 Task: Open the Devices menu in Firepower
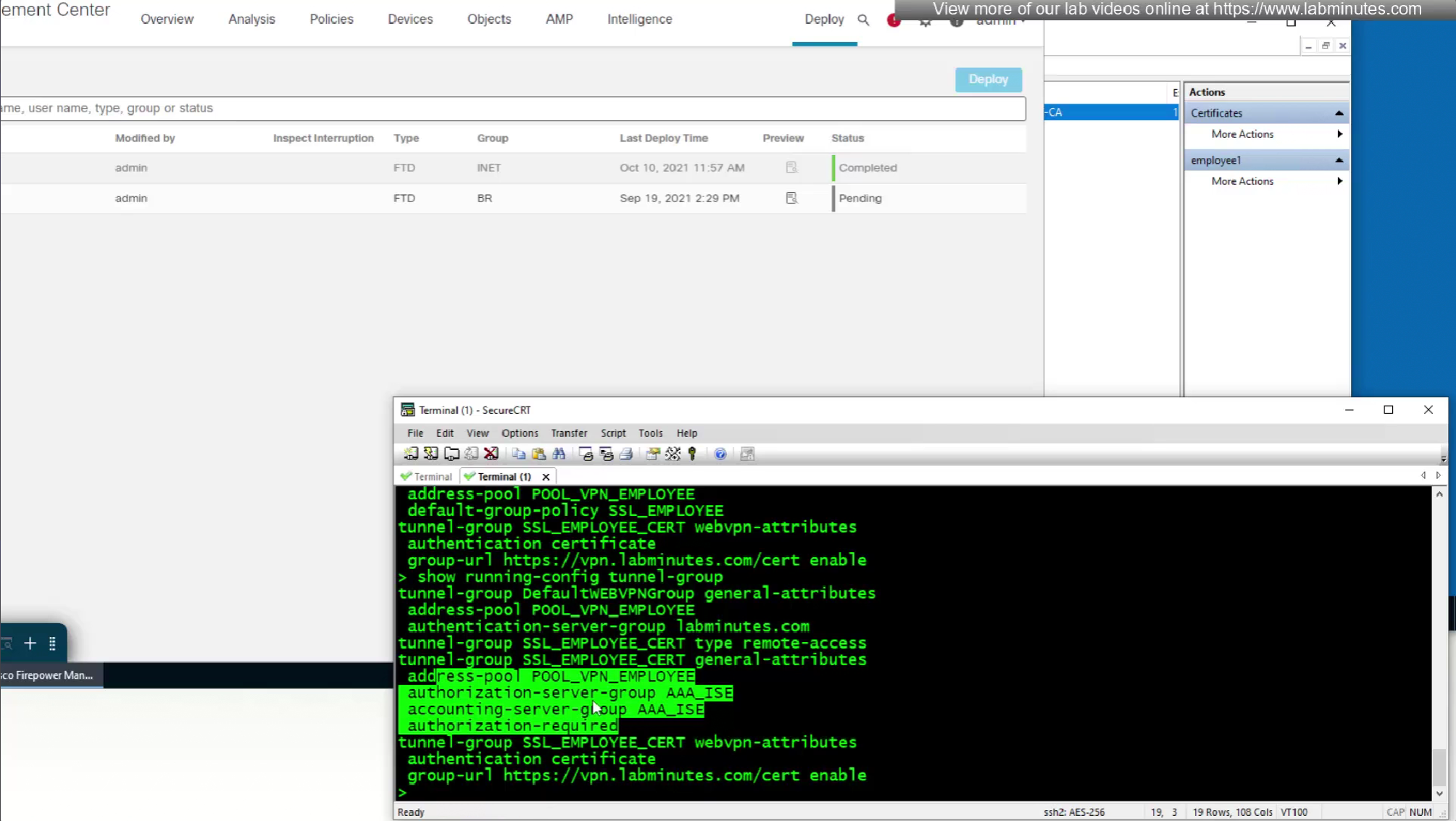[x=409, y=20]
